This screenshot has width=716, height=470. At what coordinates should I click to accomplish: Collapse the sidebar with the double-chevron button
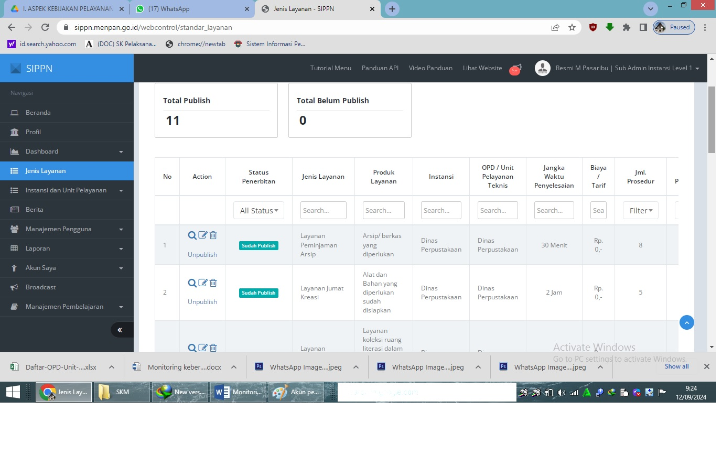(x=120, y=330)
